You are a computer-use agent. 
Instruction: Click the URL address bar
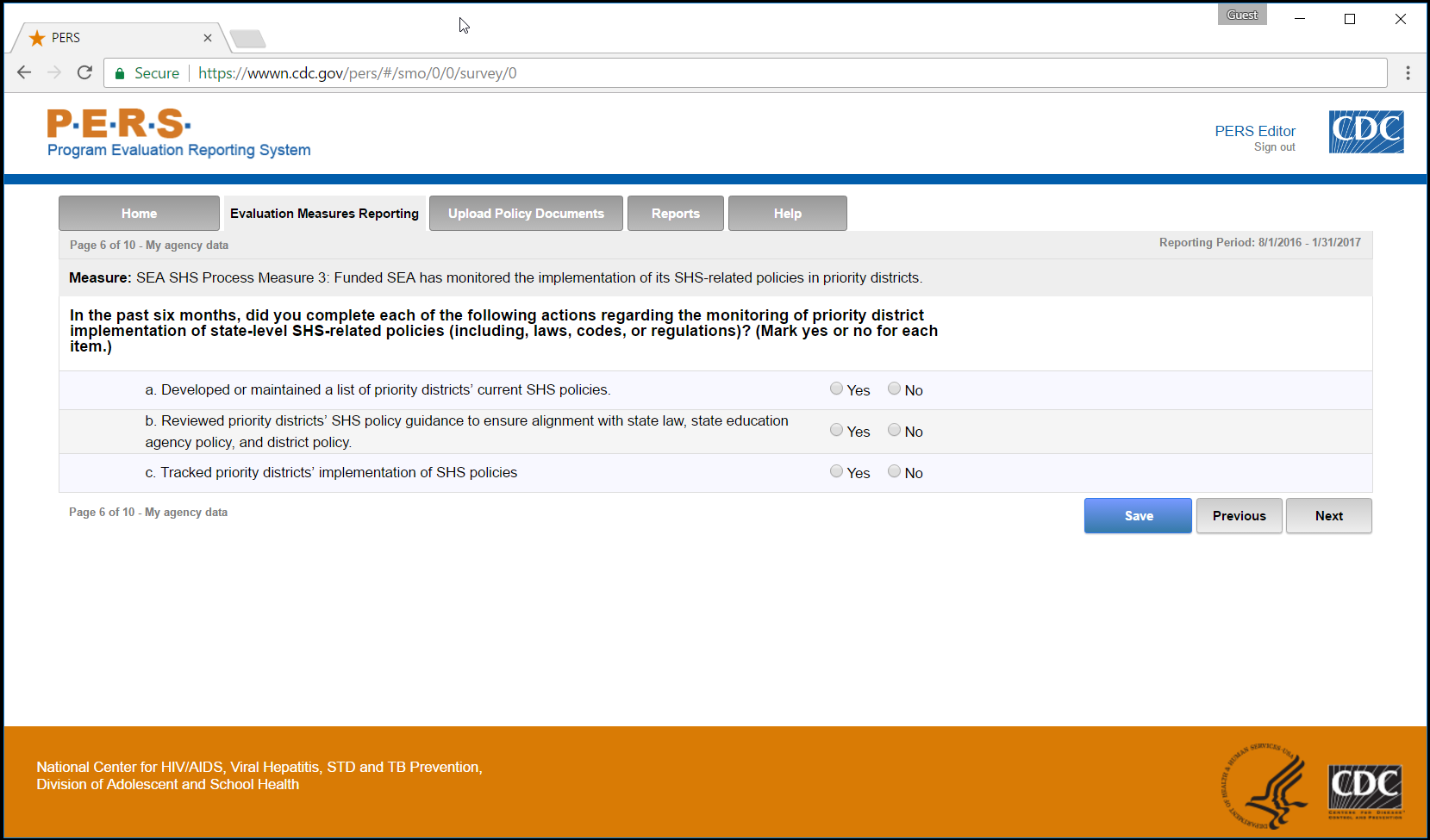(745, 73)
